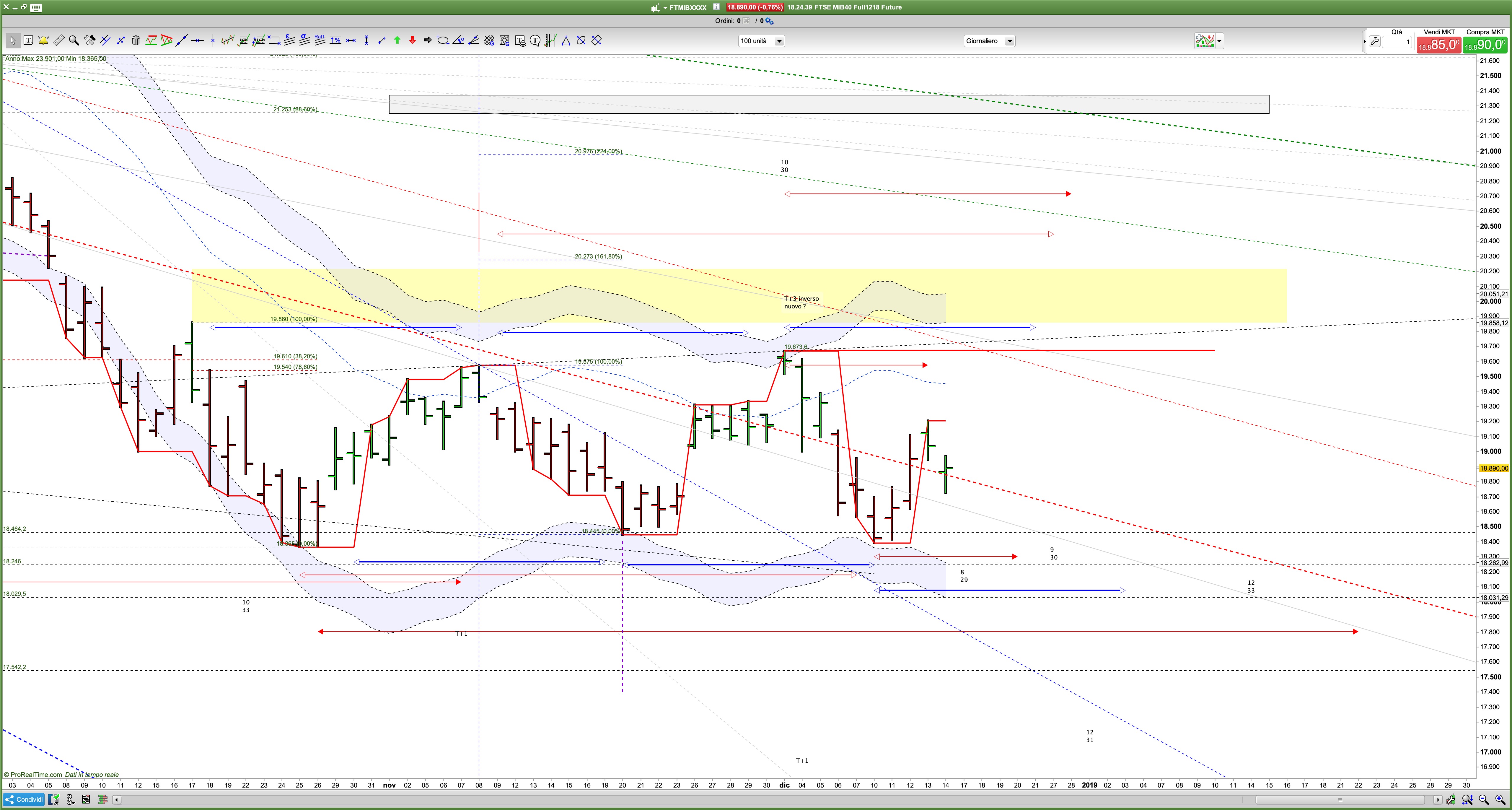This screenshot has width=1512, height=810.
Task: Select the ruler measuring tool
Action: coord(59,40)
